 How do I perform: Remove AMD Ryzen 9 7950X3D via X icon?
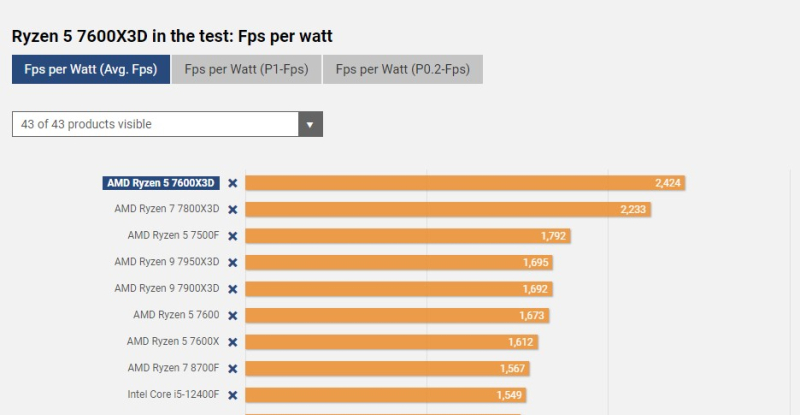coord(232,262)
